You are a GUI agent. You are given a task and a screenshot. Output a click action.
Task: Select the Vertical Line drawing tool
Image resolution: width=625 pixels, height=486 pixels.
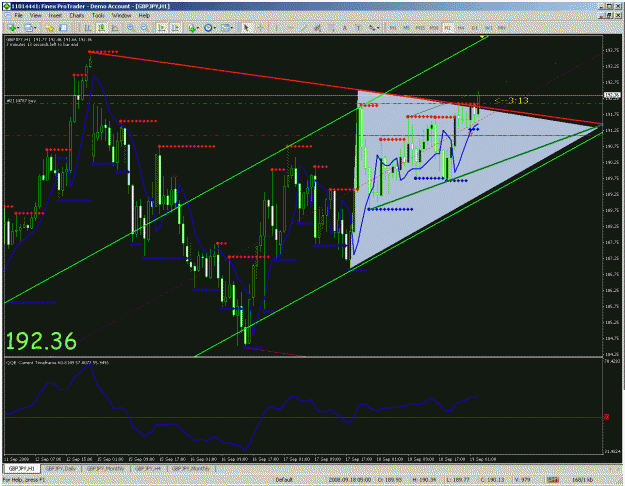[276, 28]
